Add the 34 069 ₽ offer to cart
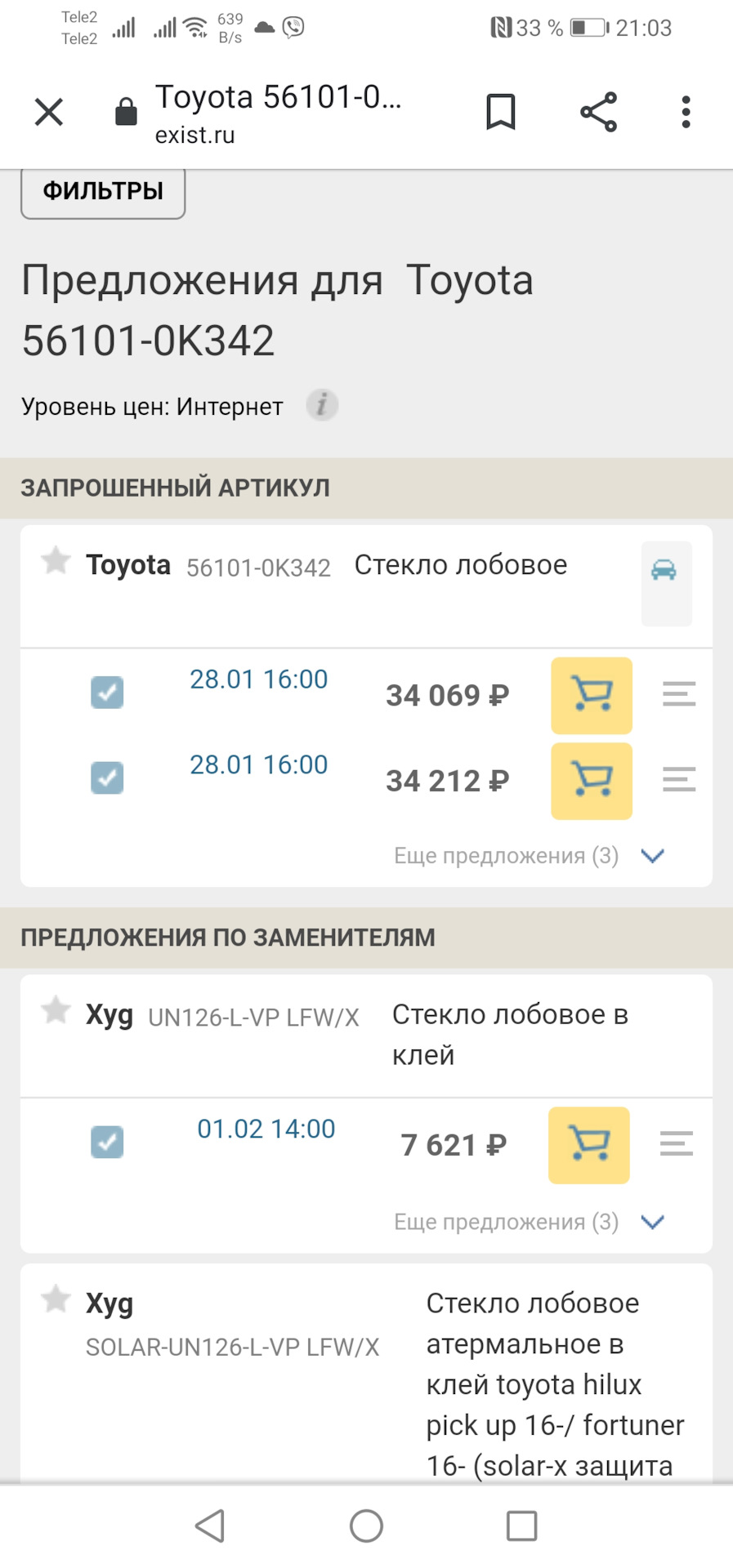 (592, 695)
